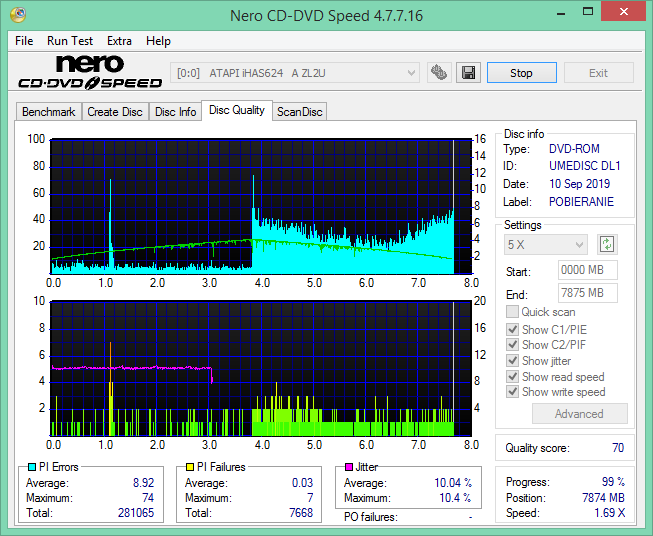Screen dimensions: 653x536
Task: Click the PI Errors maximum 74 value
Action: point(148,498)
